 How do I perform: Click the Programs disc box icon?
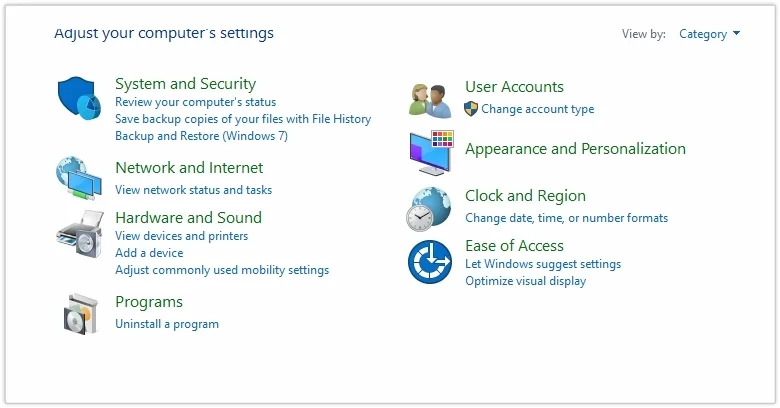(x=80, y=312)
